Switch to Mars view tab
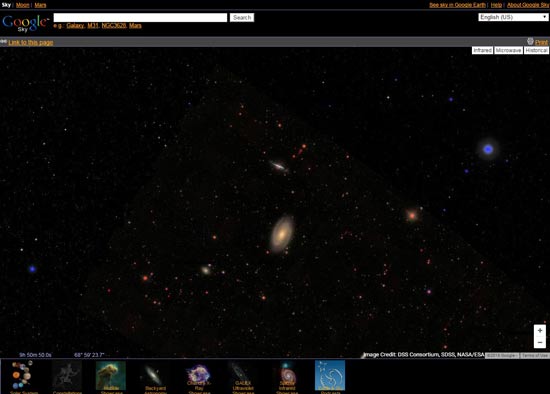The width and height of the screenshot is (550, 394). pyautogui.click(x=40, y=5)
